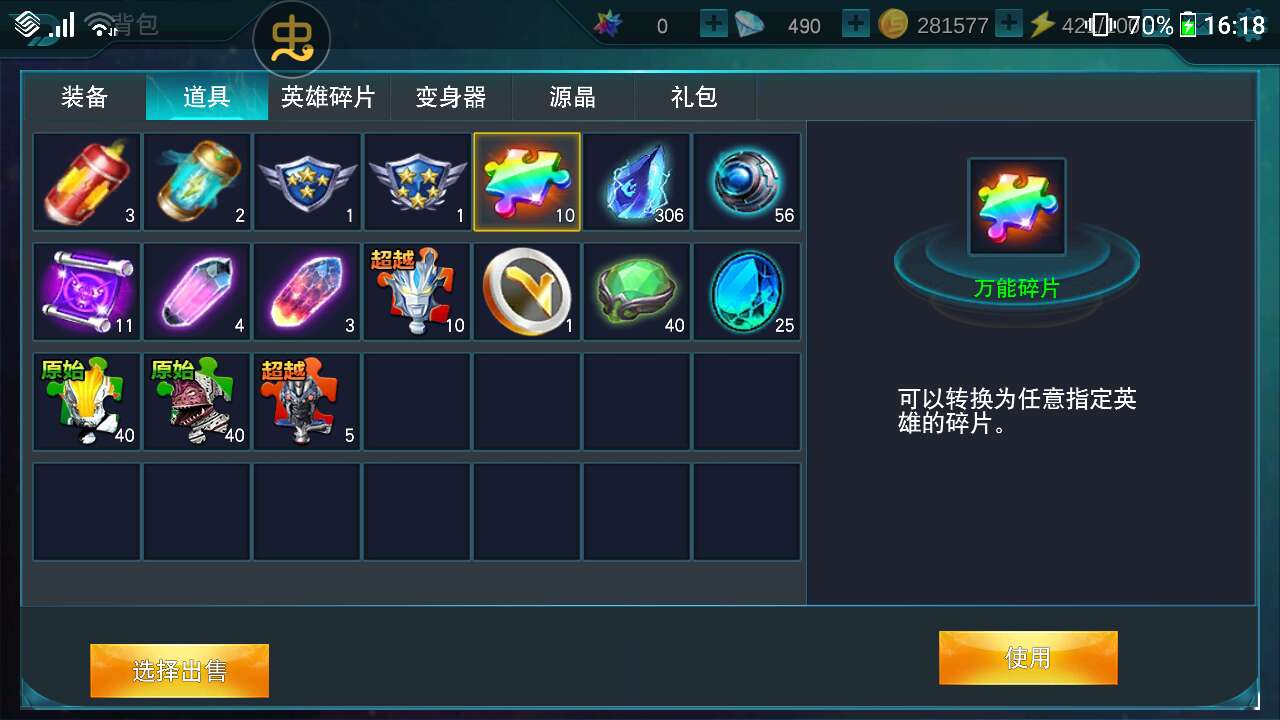Select the purple scroll item with count 11
1280x720 pixels.
point(87,292)
